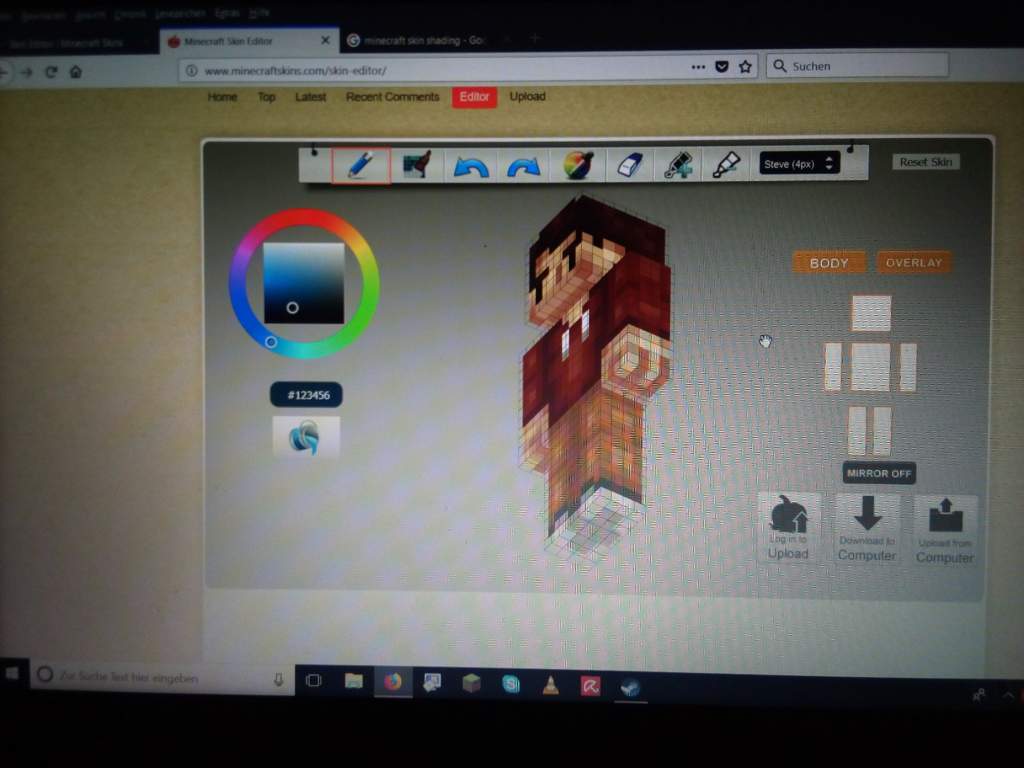The width and height of the screenshot is (1024, 768).
Task: Toggle the left-hand leg part visibility
Action: [857, 430]
